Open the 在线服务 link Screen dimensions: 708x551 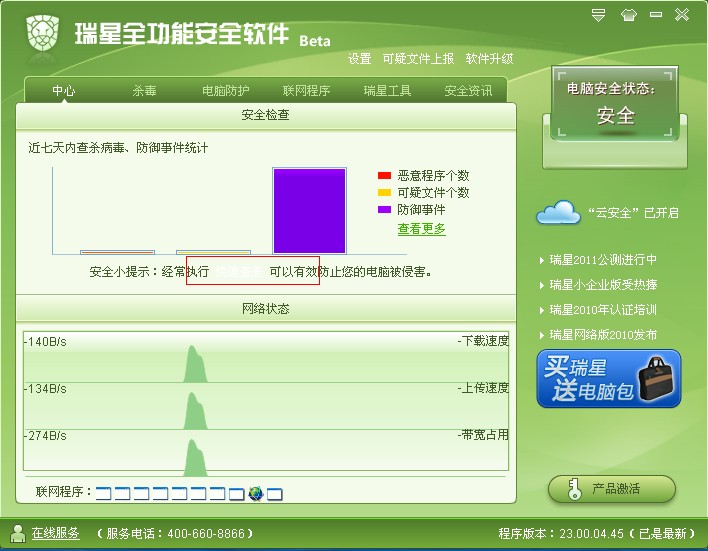[x=56, y=533]
